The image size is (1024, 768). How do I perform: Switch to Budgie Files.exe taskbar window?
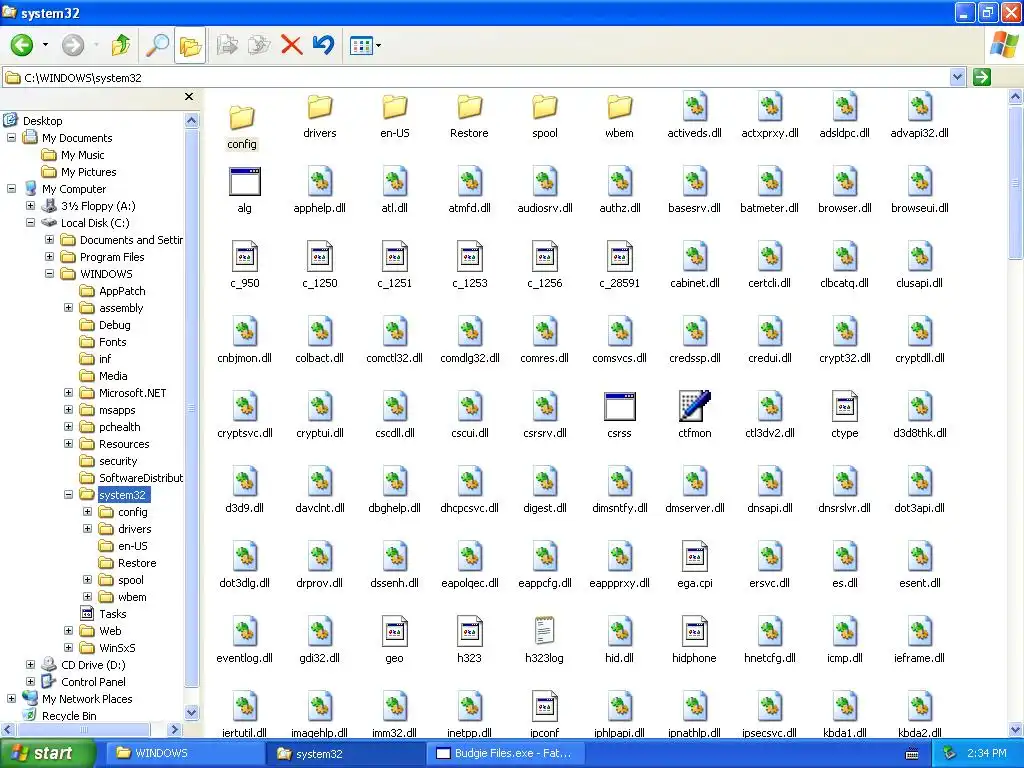click(x=507, y=754)
